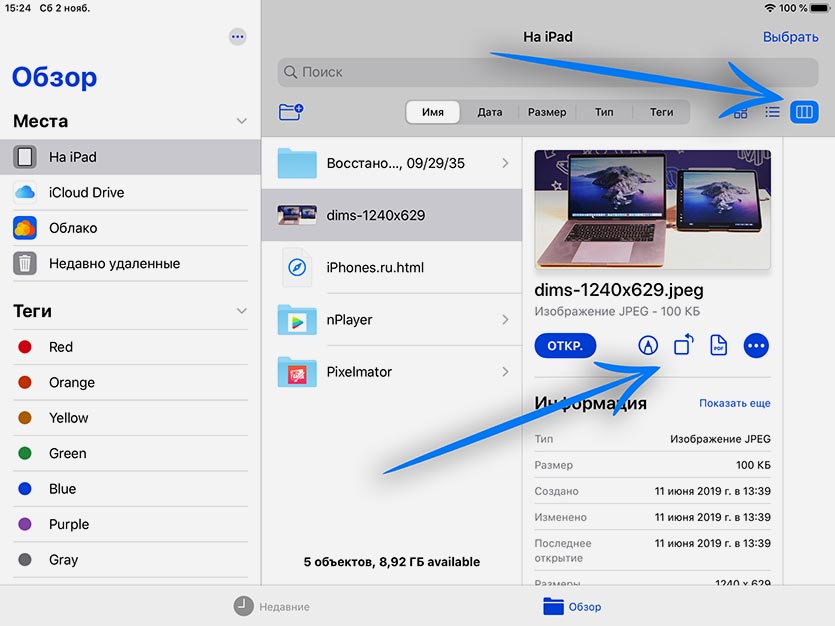The width and height of the screenshot is (835, 626).
Task: Select the dims-1240x629 file name in list
Action: pos(375,215)
